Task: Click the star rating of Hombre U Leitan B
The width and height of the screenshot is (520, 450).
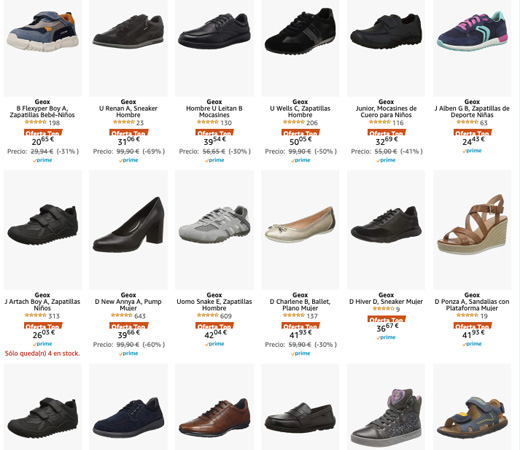Action: click(208, 122)
